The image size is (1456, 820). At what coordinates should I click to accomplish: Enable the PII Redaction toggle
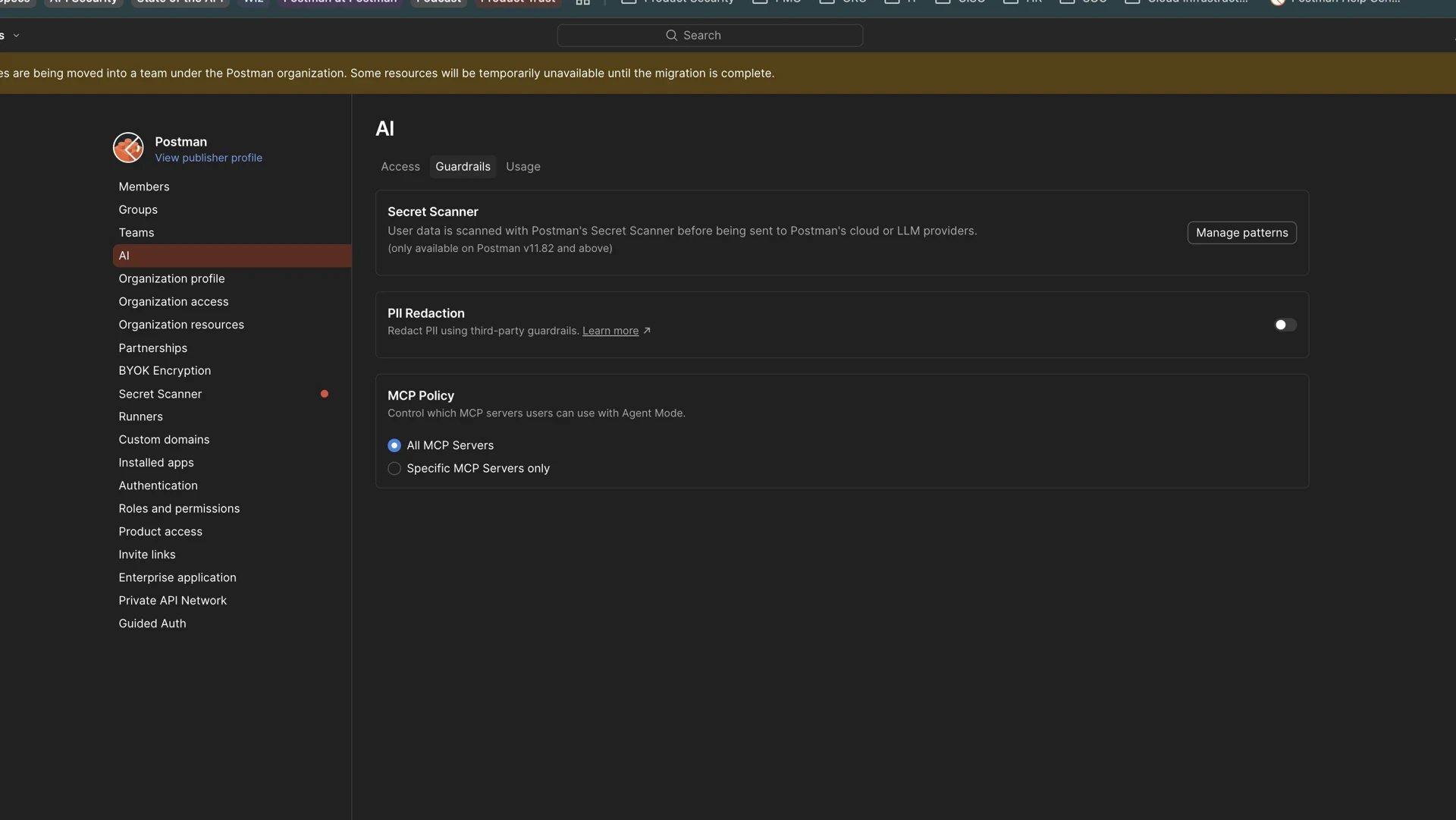tap(1284, 325)
